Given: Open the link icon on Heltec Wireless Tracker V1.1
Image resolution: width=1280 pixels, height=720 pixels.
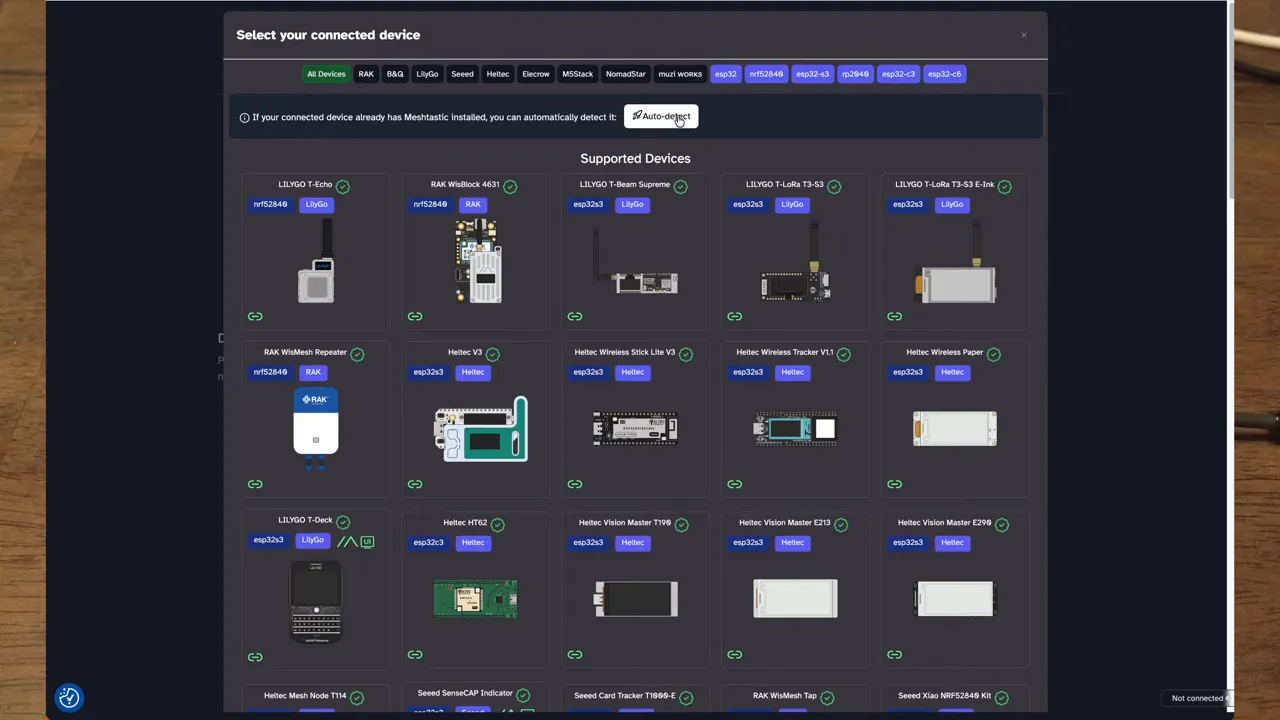Looking at the screenshot, I should click(x=735, y=484).
